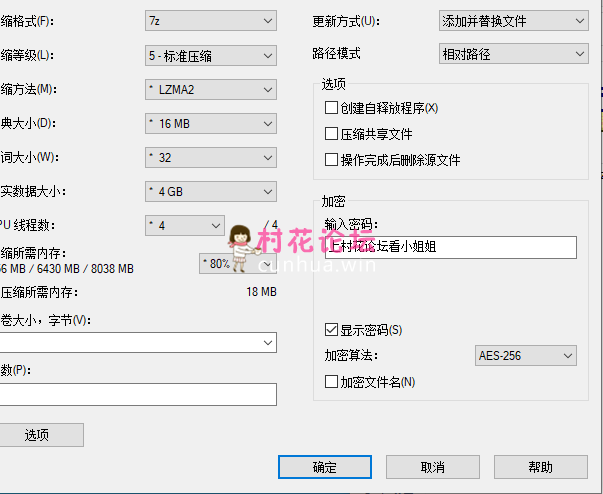Viewport: 603px width, 494px height.
Task: Open the CPU threads dropdown
Action: [x=184, y=226]
